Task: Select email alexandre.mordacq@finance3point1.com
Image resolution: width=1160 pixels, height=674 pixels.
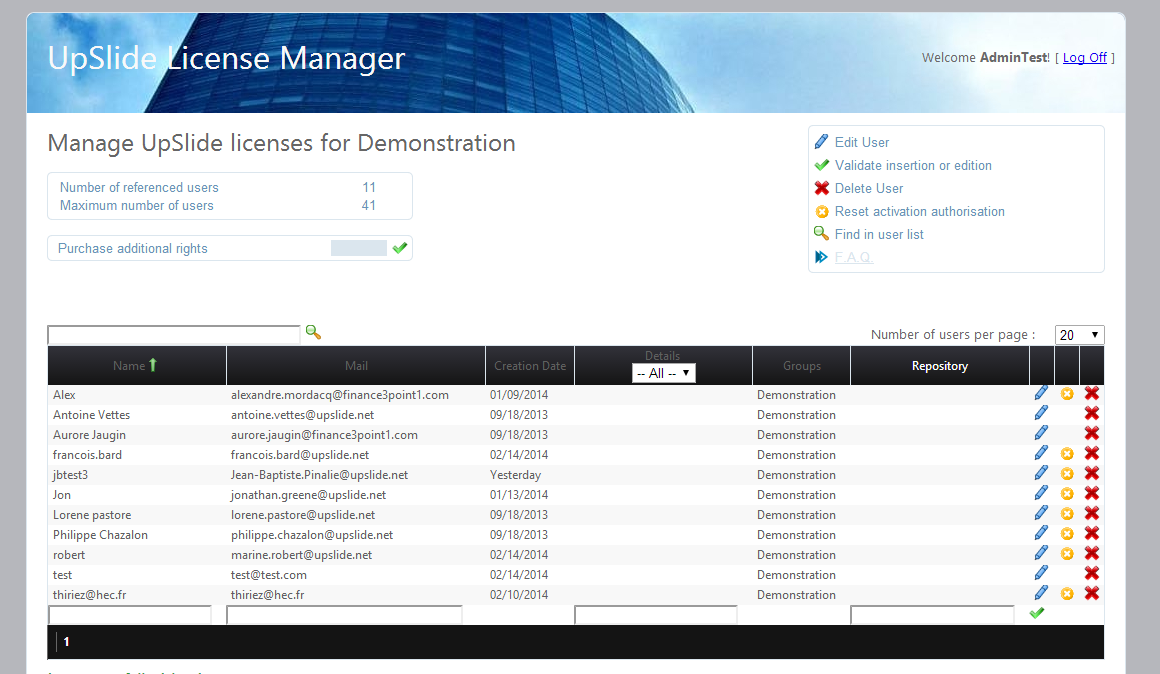Action: 340,394
